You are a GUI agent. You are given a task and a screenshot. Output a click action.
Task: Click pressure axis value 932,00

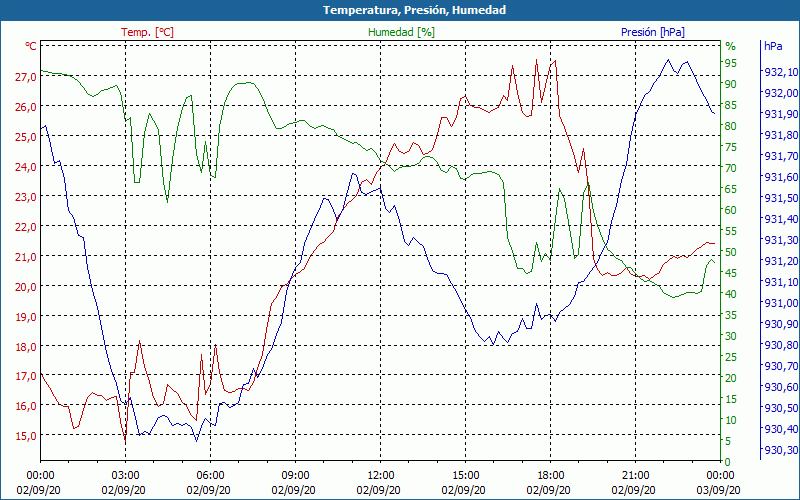(781, 93)
